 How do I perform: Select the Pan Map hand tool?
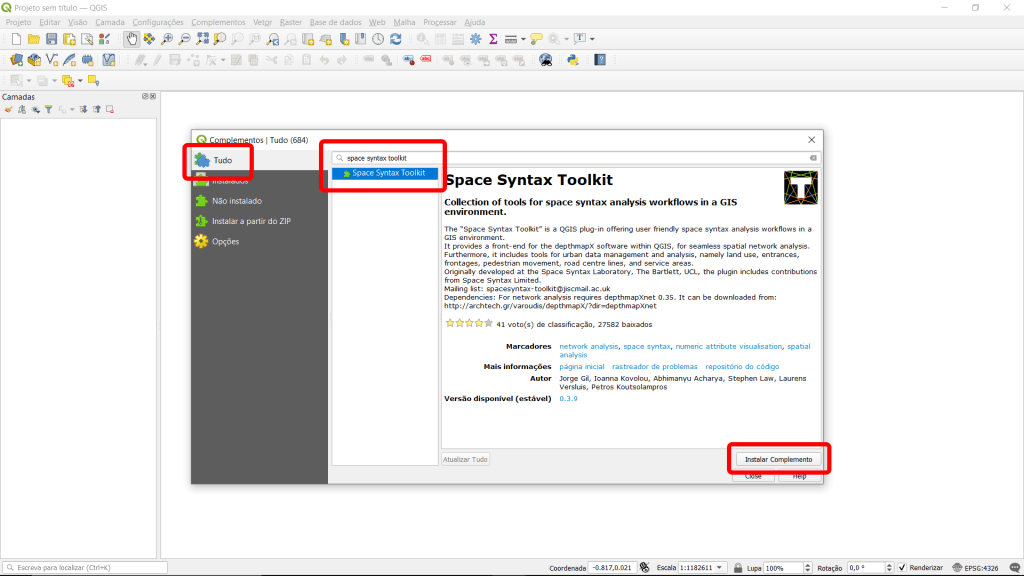click(132, 39)
